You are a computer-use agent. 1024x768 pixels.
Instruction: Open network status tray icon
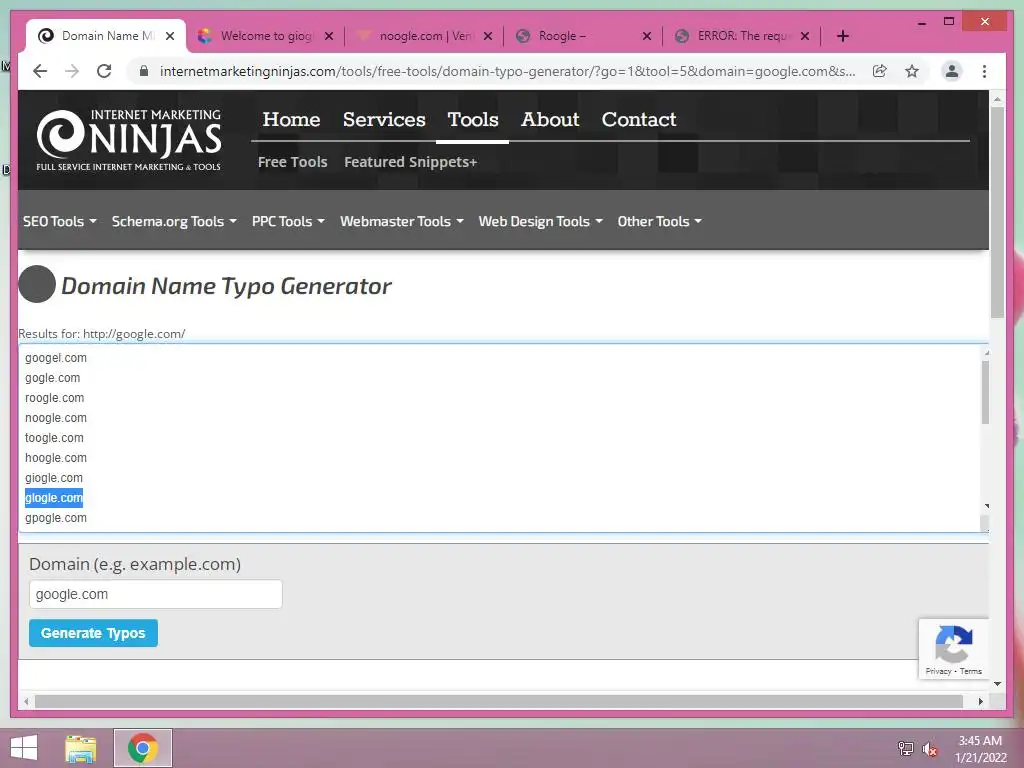[905, 749]
